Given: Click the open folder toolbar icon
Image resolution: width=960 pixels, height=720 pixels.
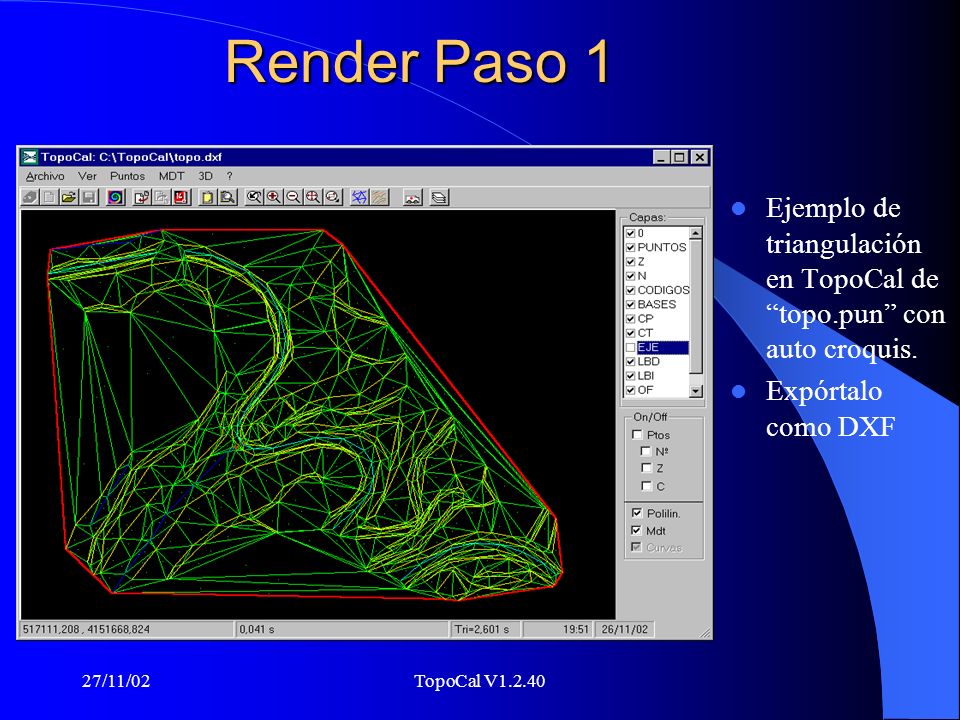Looking at the screenshot, I should [69, 197].
